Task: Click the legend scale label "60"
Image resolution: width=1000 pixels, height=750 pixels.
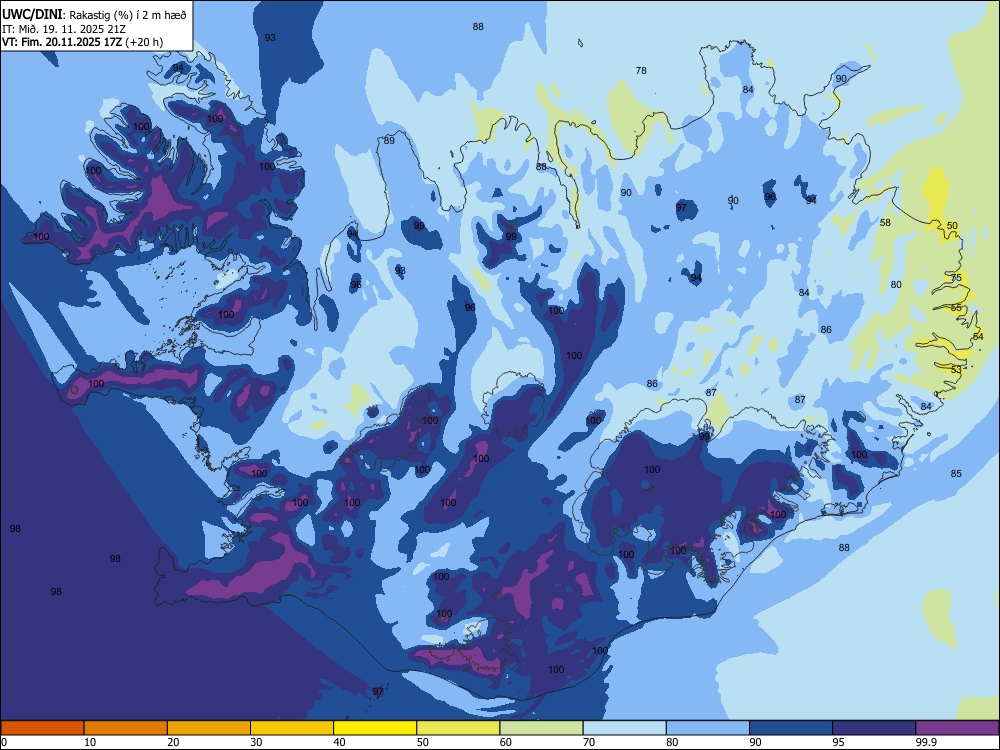Action: click(x=506, y=742)
